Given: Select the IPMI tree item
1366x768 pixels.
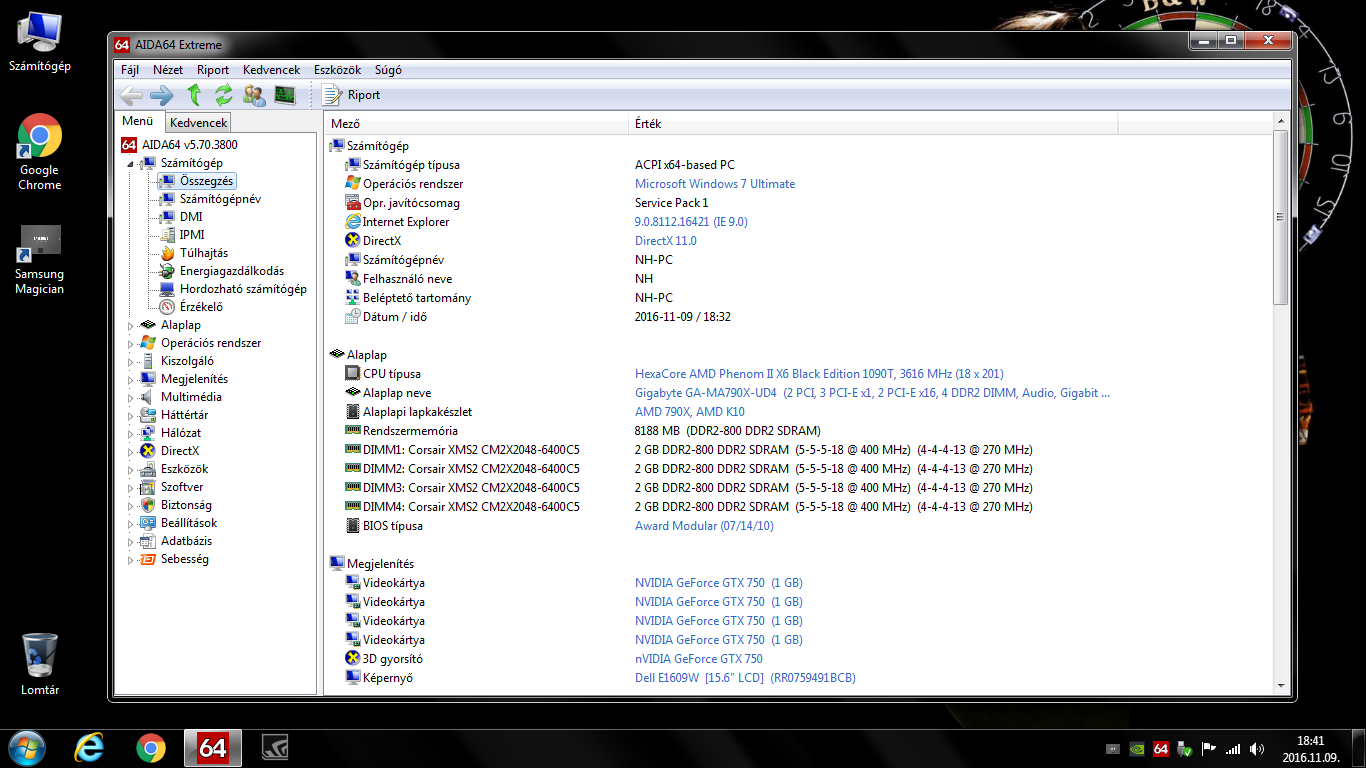Looking at the screenshot, I should pos(192,235).
